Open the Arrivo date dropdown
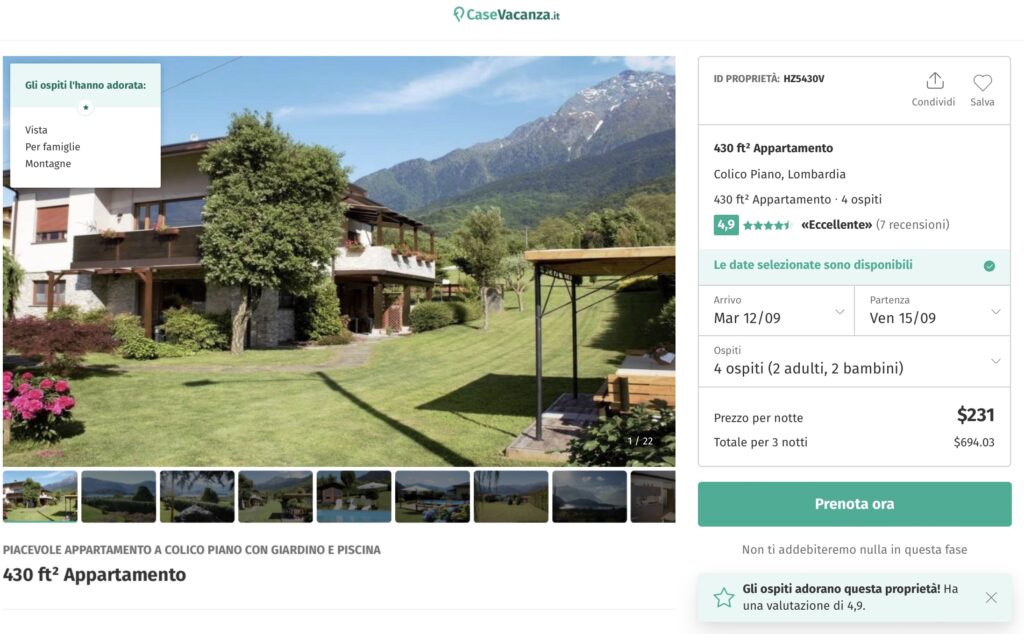 point(776,311)
